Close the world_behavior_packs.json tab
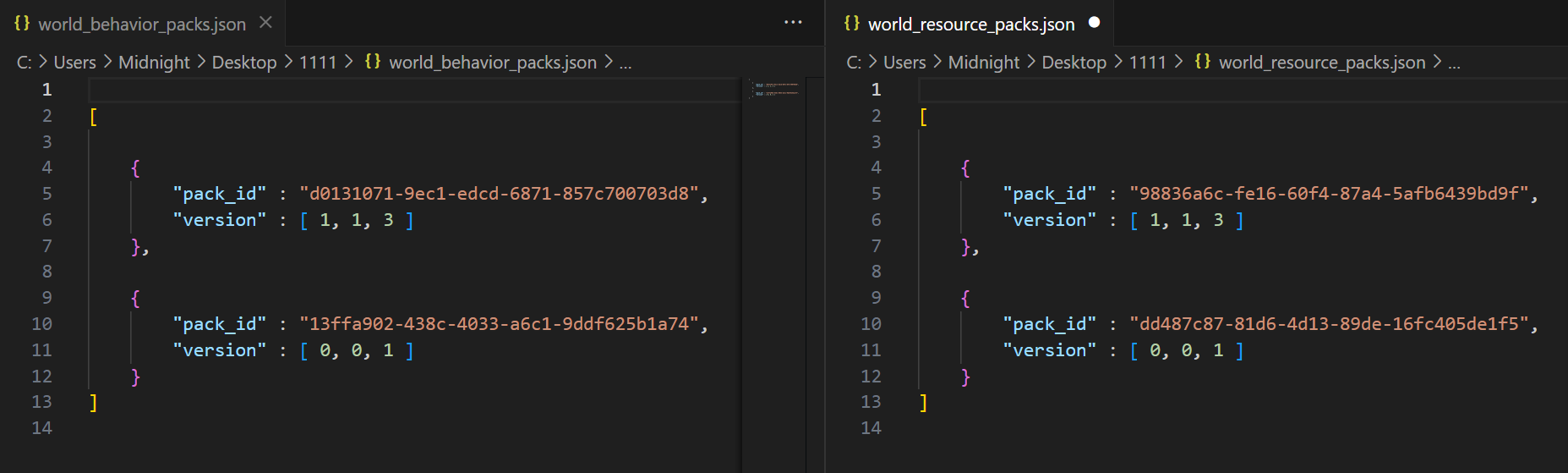 point(265,23)
